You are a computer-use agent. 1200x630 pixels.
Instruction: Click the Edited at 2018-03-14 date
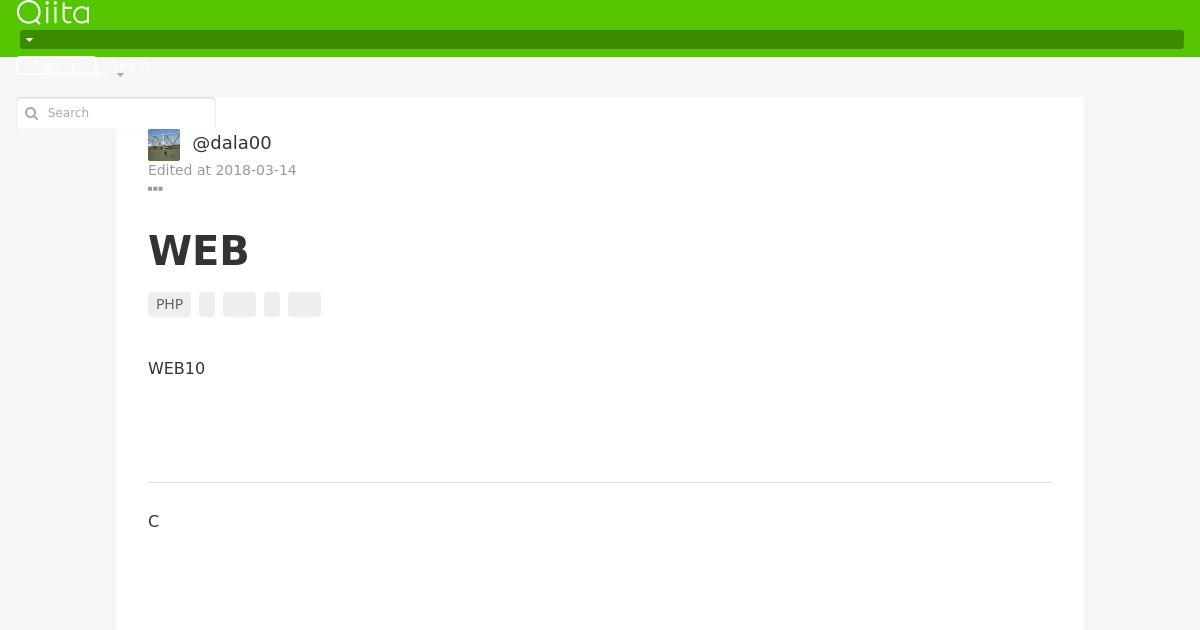[222, 170]
